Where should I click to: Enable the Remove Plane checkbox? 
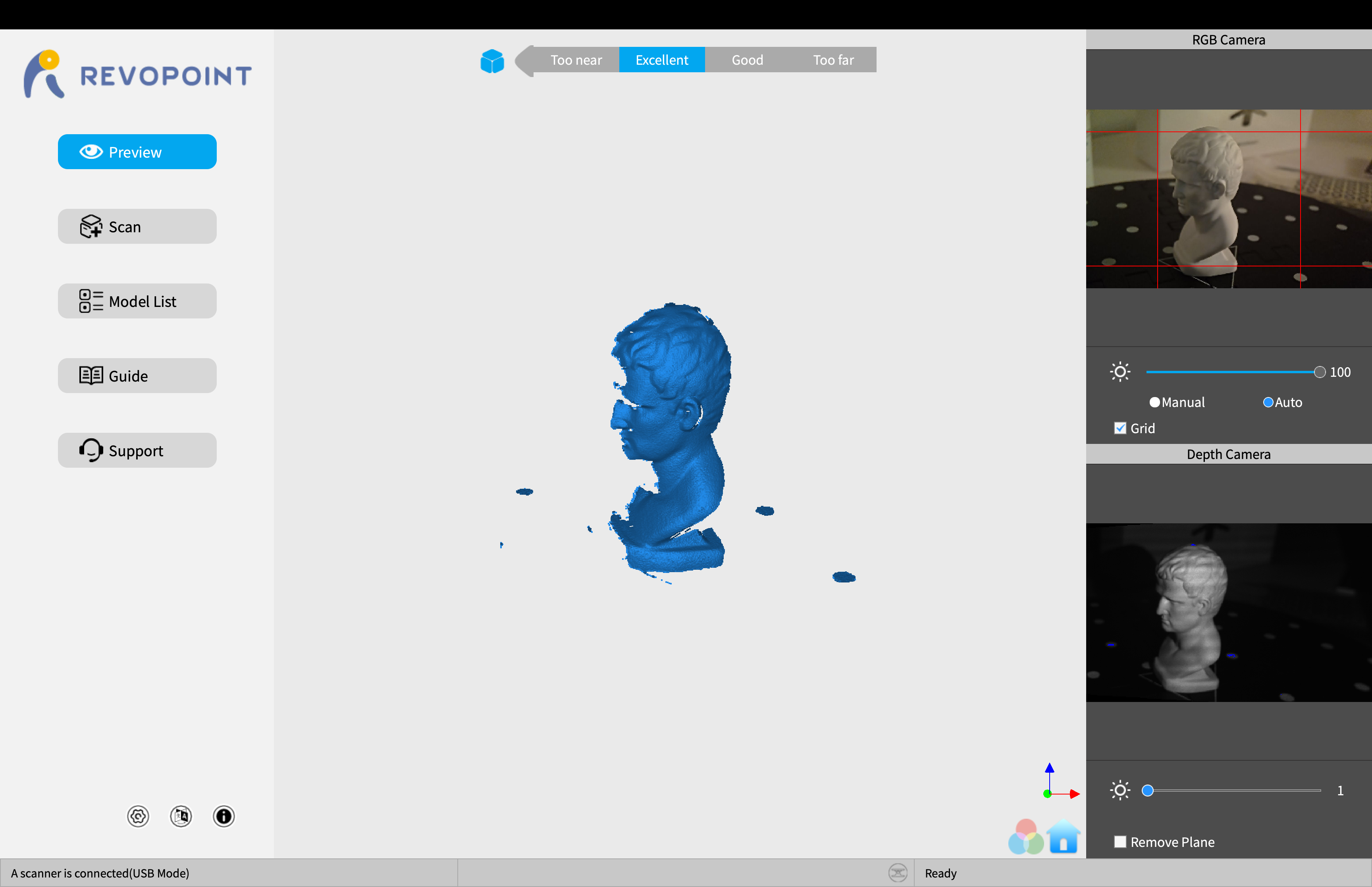click(1120, 841)
